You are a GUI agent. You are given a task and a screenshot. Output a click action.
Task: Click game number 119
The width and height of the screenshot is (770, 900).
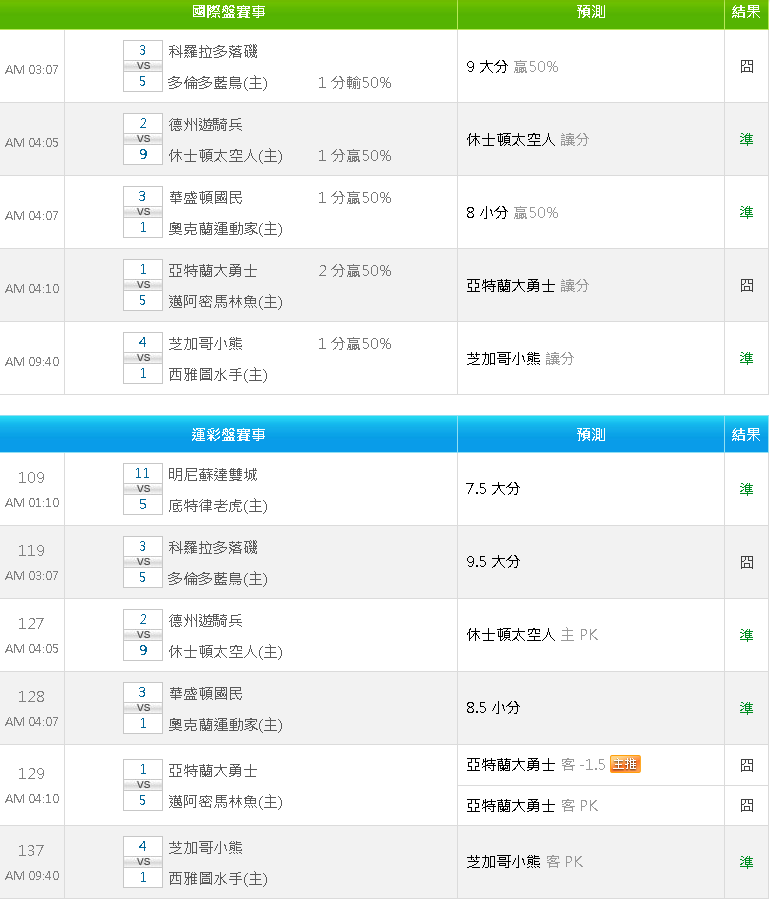point(31,550)
